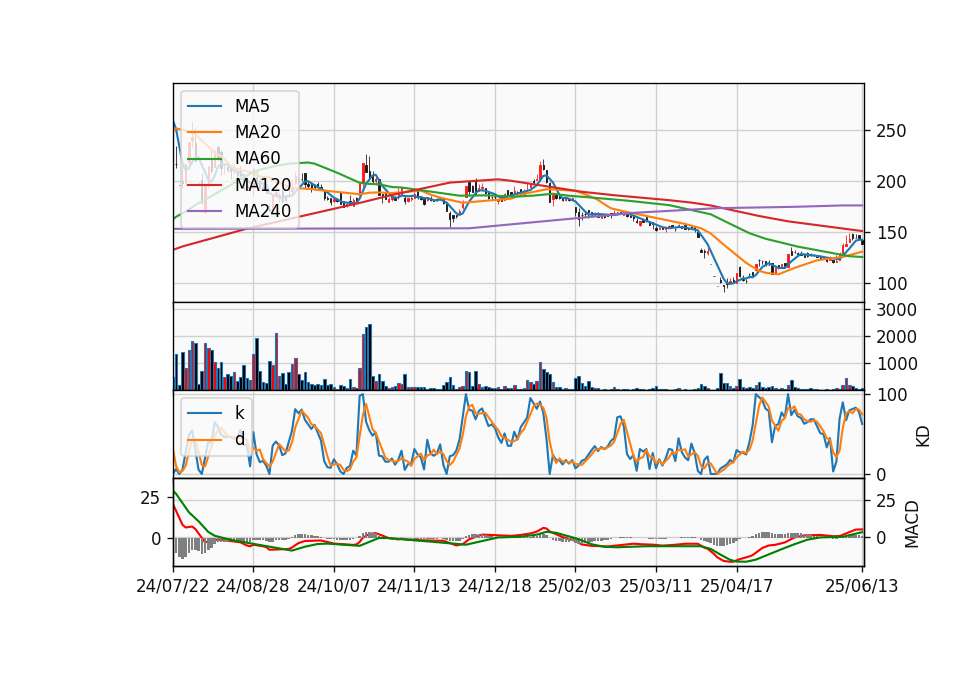The width and height of the screenshot is (960, 690).
Task: Click the 24/12/18 date axis label
Action: click(x=495, y=586)
